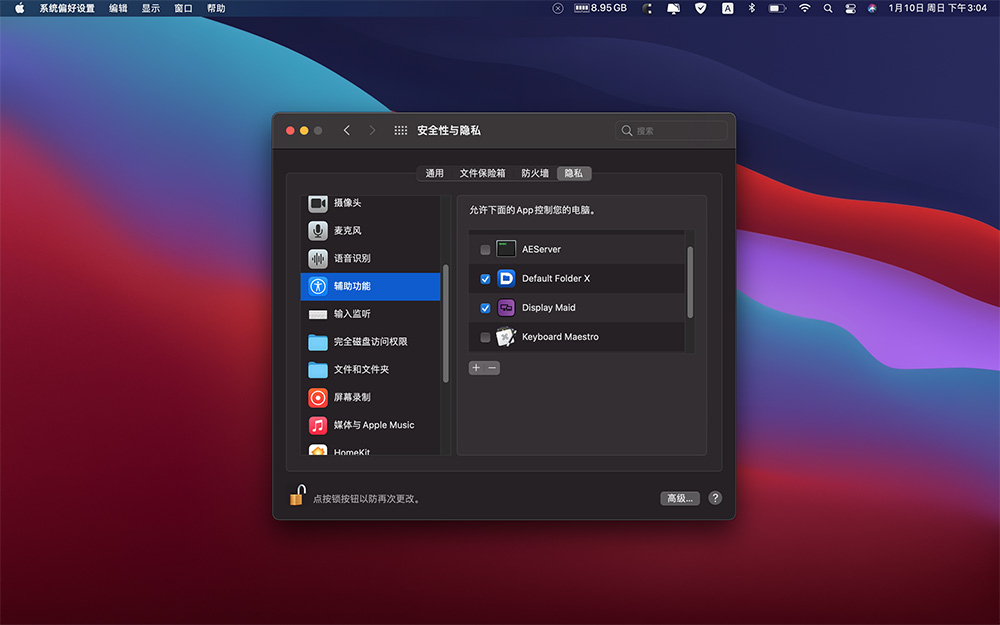1000x625 pixels.
Task: Open the 屏幕录制 screen recording icon
Action: click(318, 398)
